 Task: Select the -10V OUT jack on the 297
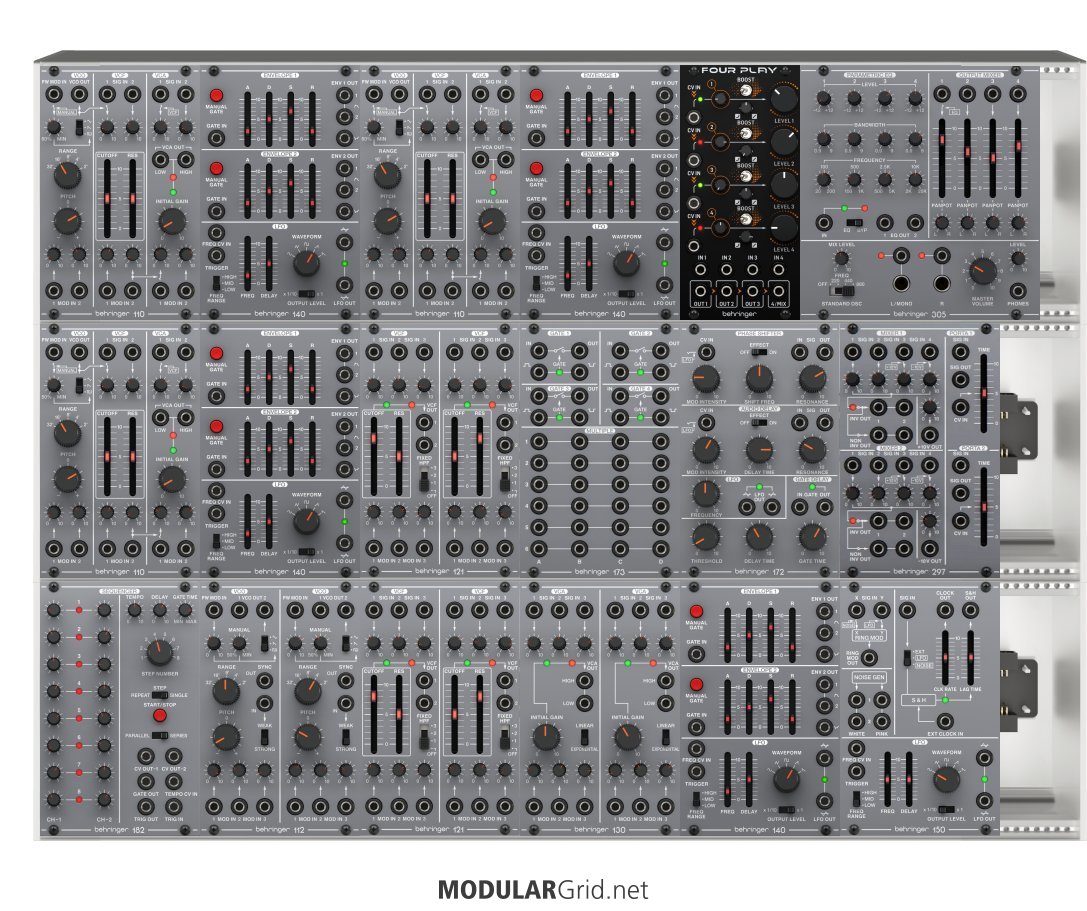coord(930,548)
